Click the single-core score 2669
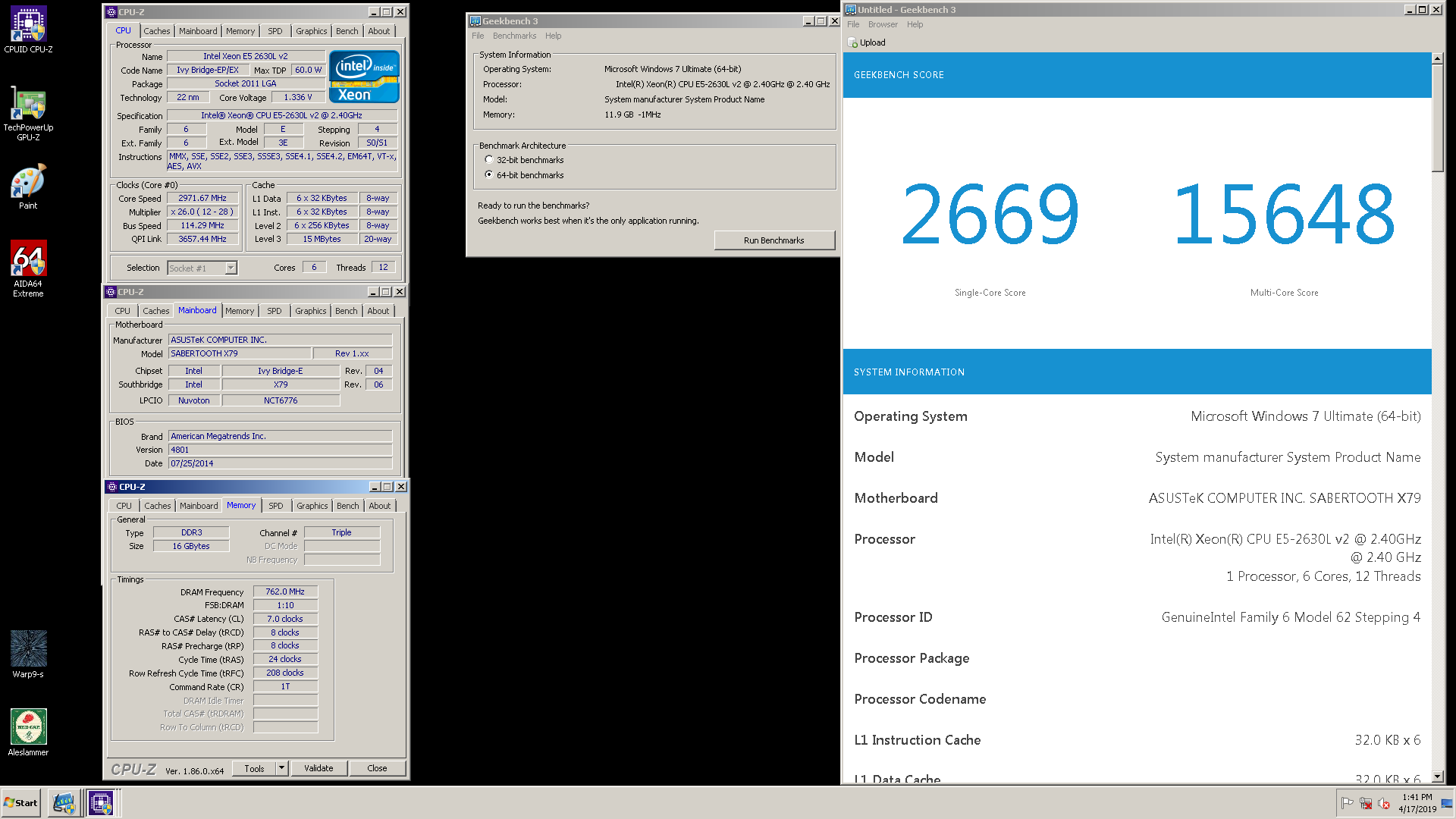1456x819 pixels. pyautogui.click(x=990, y=215)
